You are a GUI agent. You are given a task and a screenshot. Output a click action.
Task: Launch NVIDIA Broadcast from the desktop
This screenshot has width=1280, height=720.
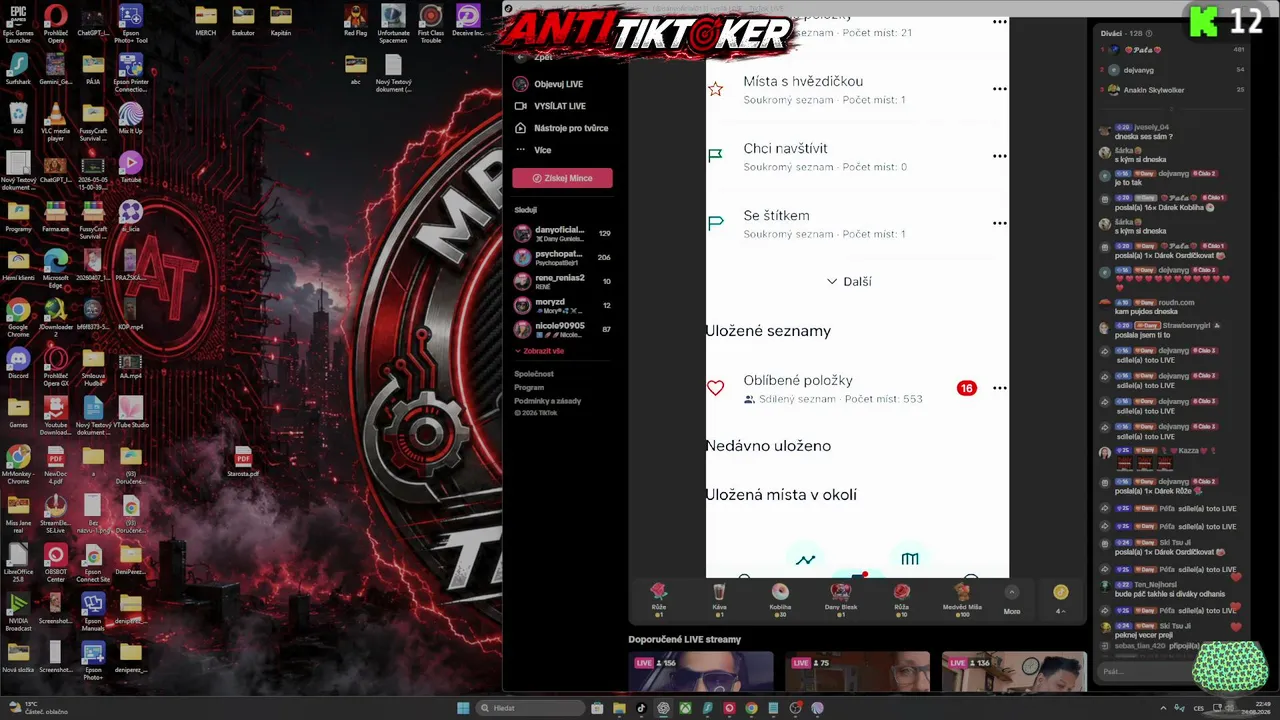(x=18, y=611)
